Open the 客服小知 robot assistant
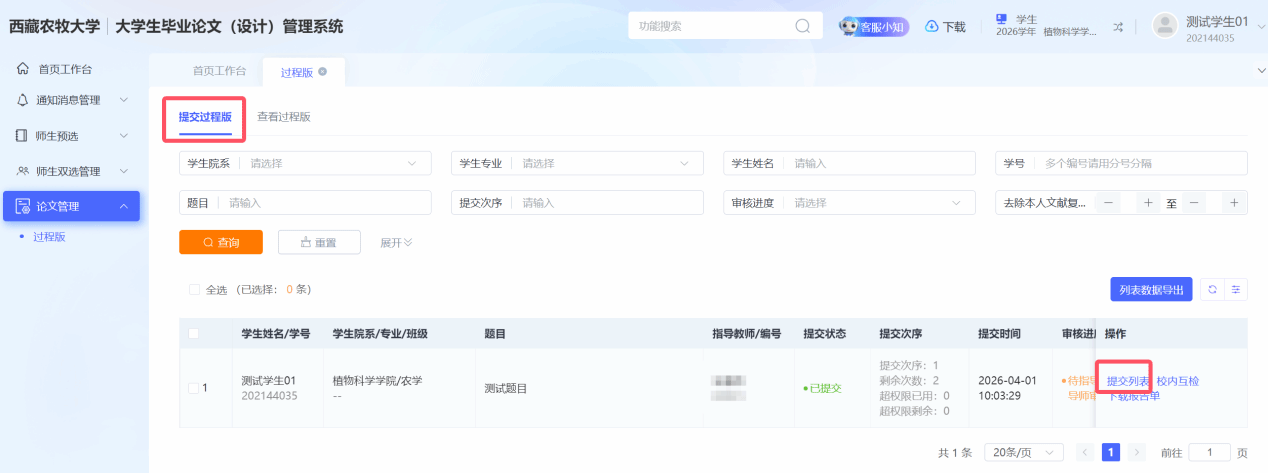This screenshot has height=473, width=1268. [873, 27]
